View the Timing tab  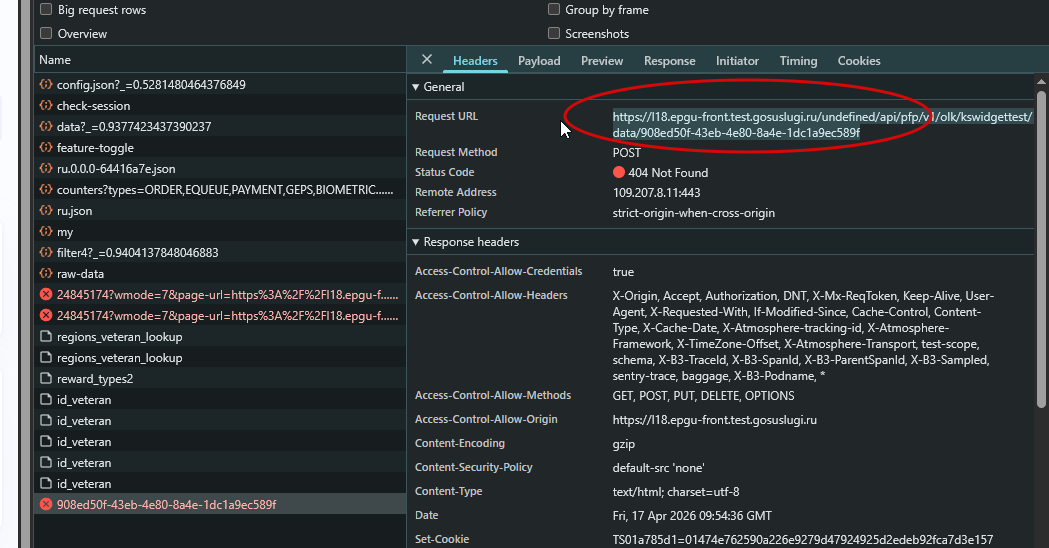click(798, 61)
